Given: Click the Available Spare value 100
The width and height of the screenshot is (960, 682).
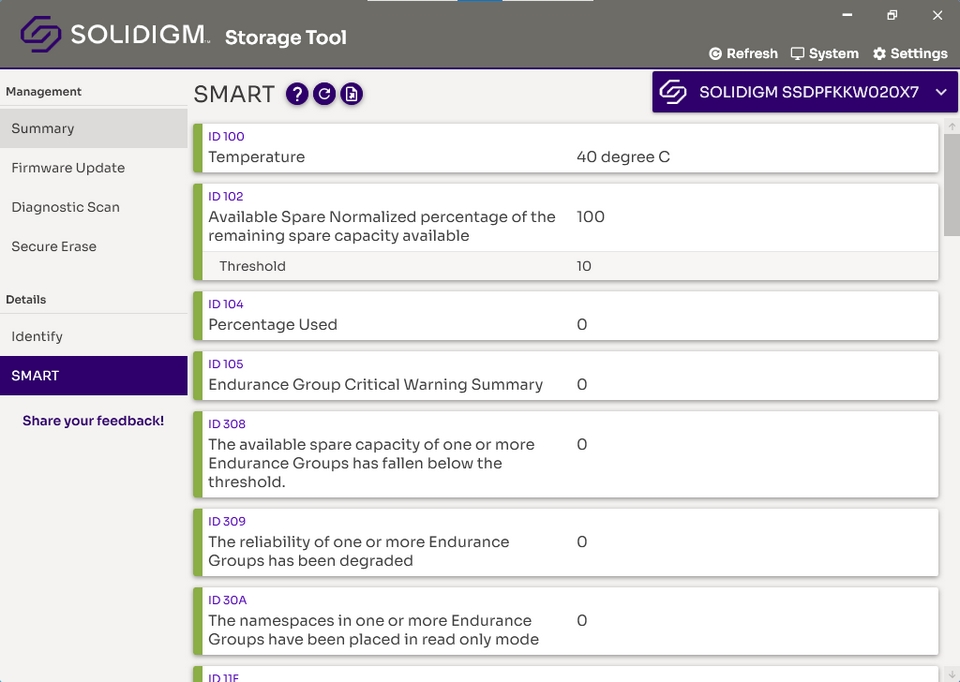Looking at the screenshot, I should click(x=591, y=217).
